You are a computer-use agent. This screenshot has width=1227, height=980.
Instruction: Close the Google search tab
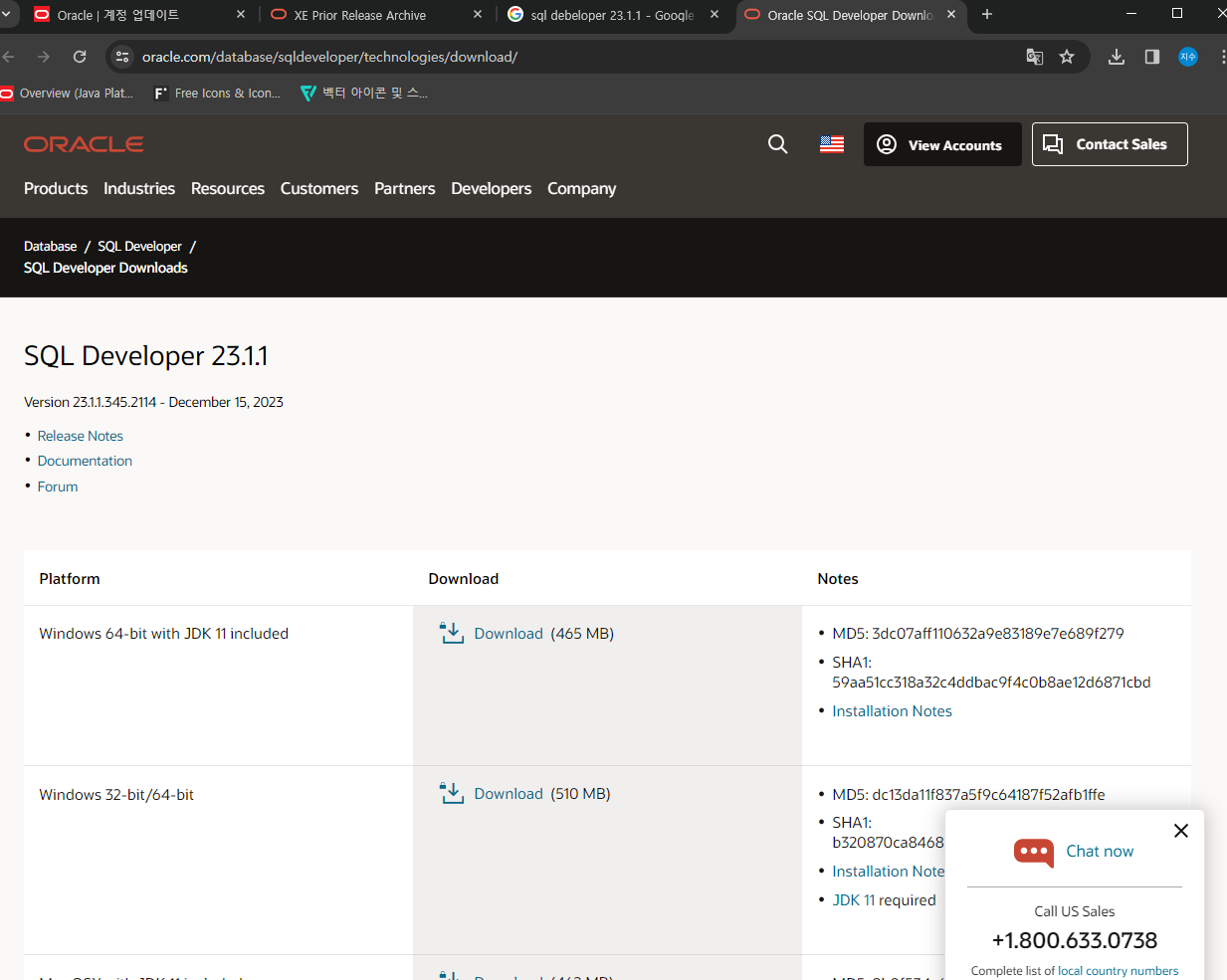[715, 14]
